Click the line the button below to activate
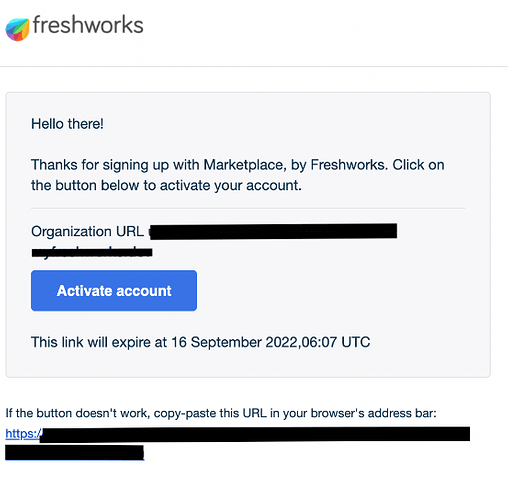Image resolution: width=508 pixels, height=500 pixels. [x=166, y=185]
